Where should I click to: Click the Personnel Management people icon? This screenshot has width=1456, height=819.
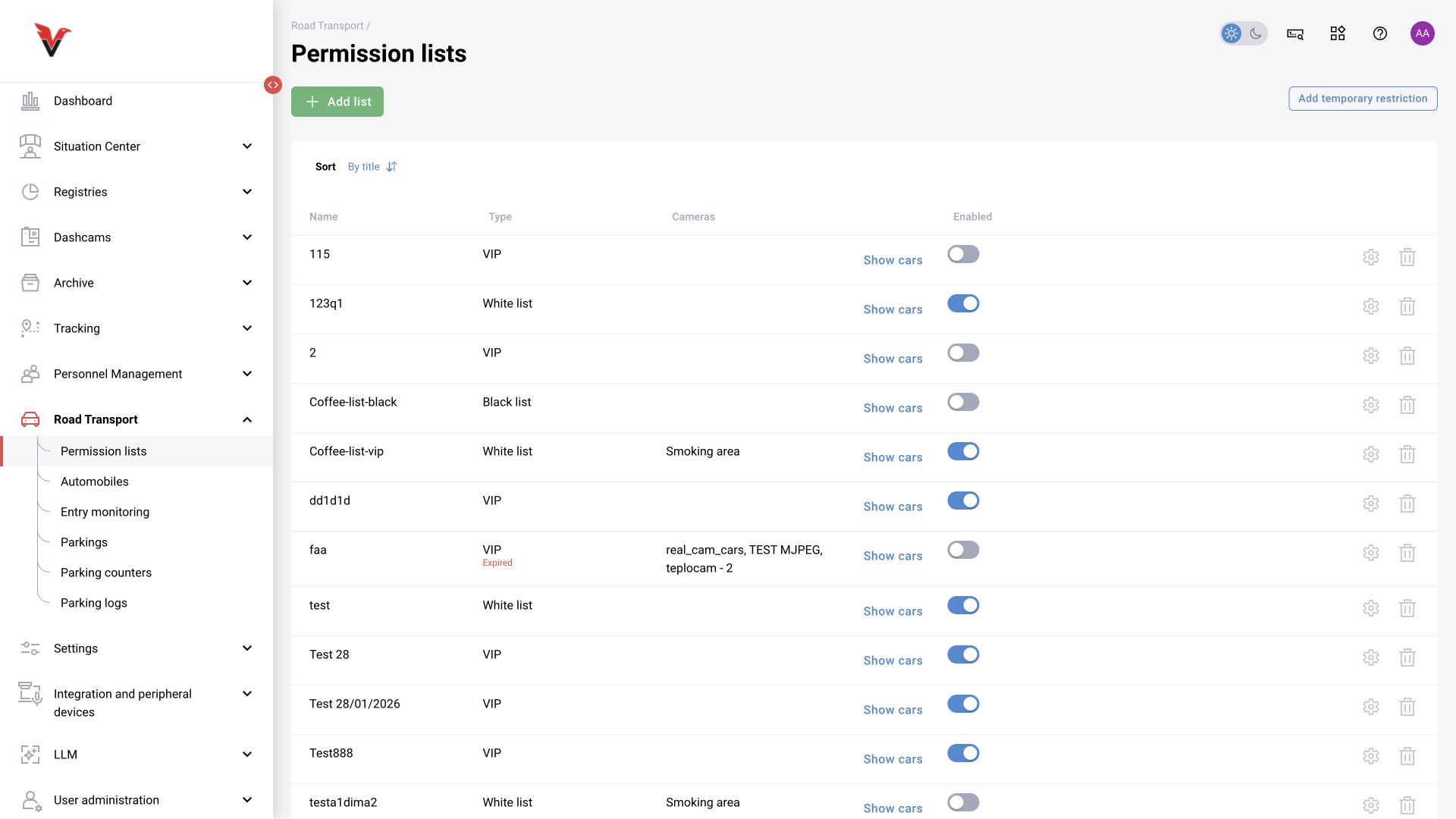point(30,374)
